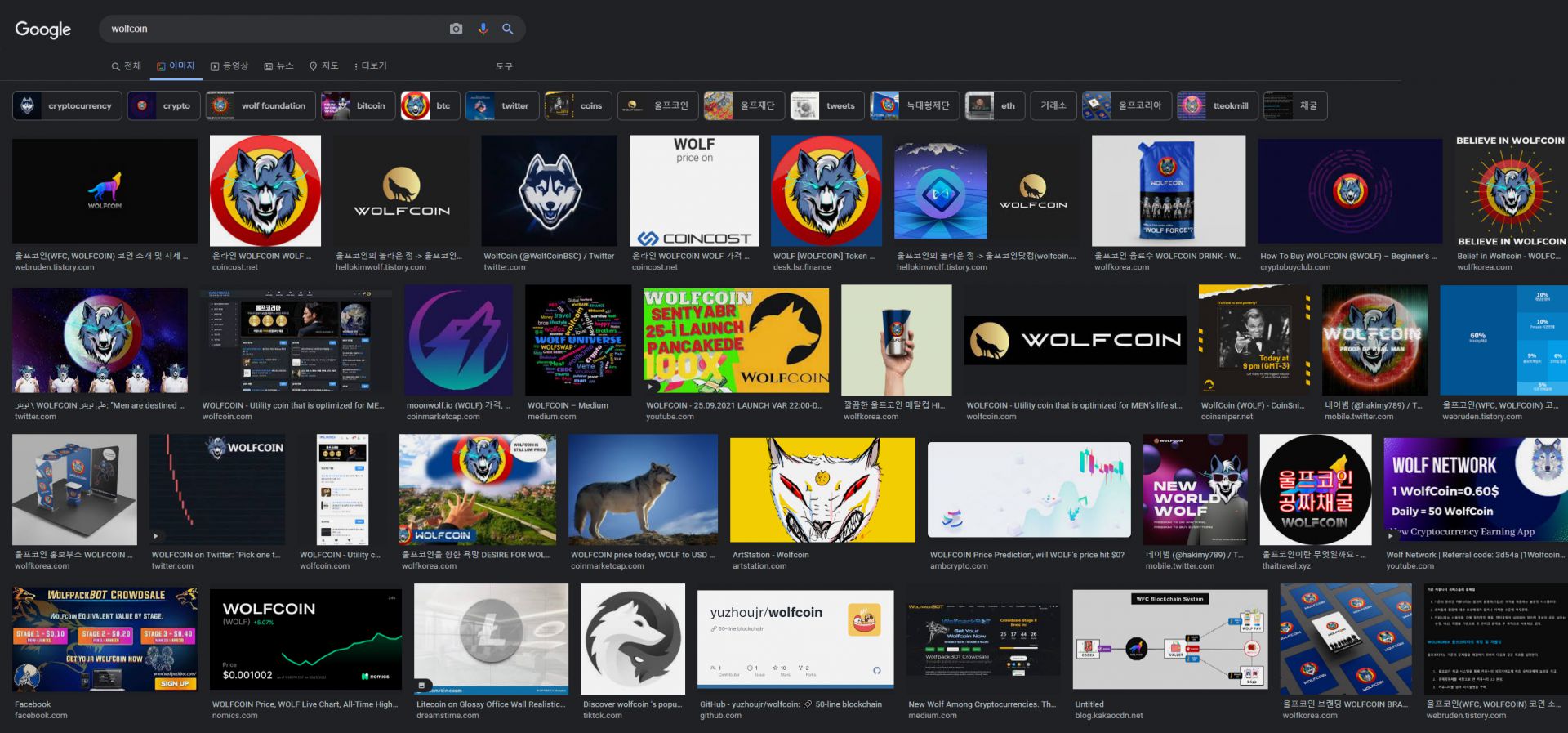Open the ArtStation yellow wolf mask image
This screenshot has width=1568, height=733.
click(822, 489)
